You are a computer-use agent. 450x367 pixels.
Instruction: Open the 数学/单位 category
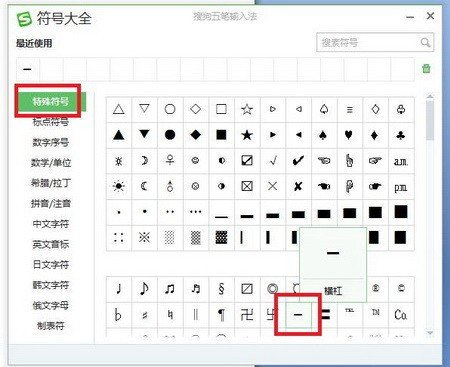point(51,163)
